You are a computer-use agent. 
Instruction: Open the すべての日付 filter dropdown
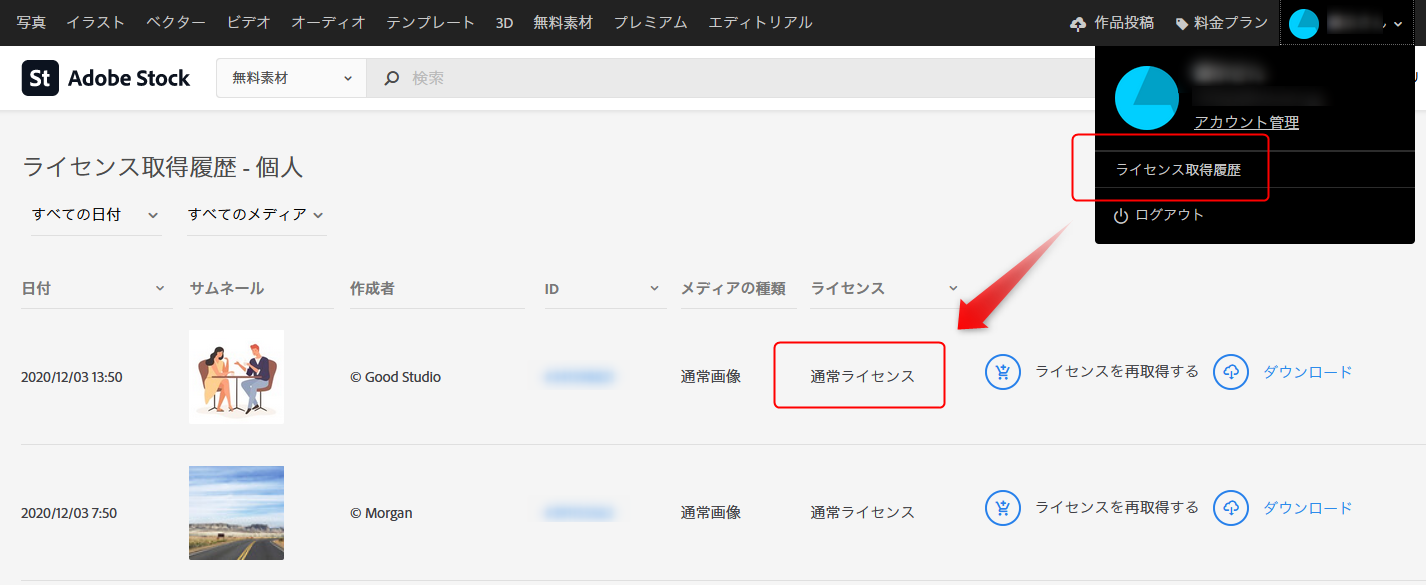pos(95,214)
